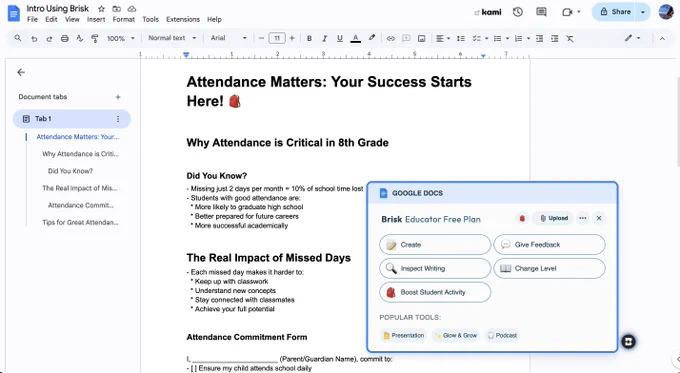The width and height of the screenshot is (680, 373).
Task: Click the Brisk Create button
Action: tap(435, 245)
